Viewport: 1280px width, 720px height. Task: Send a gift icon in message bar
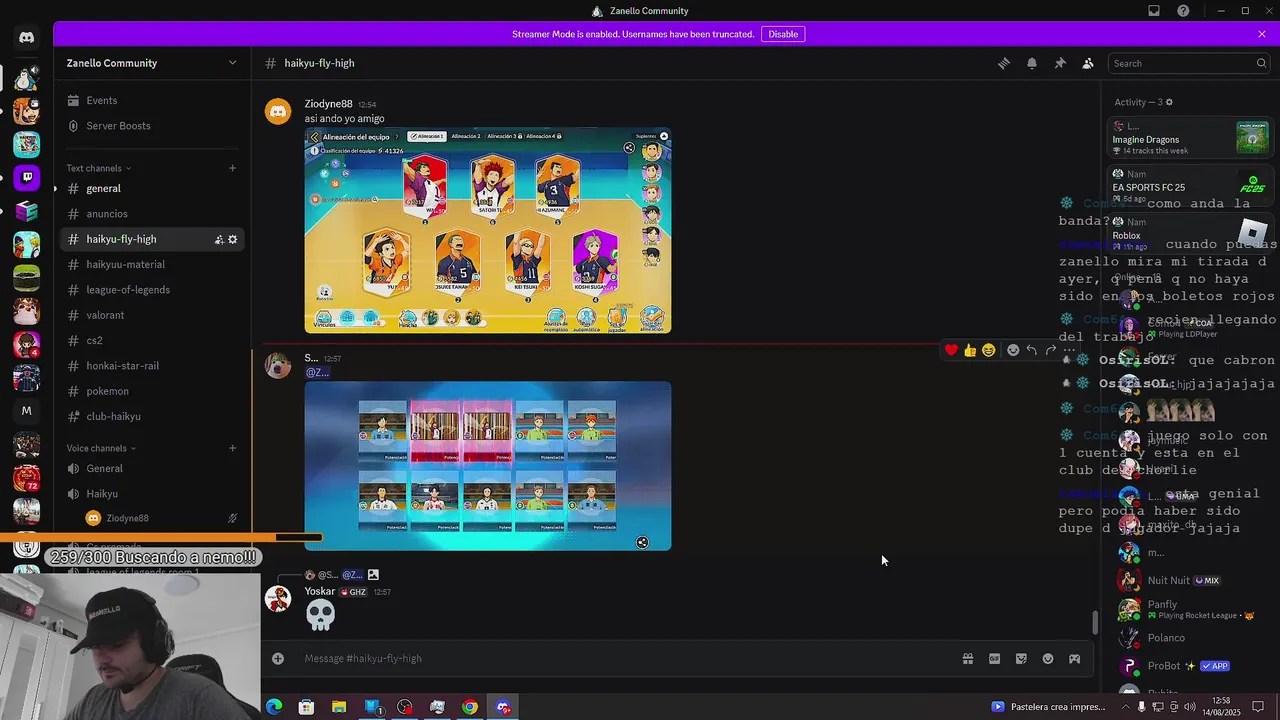(968, 659)
